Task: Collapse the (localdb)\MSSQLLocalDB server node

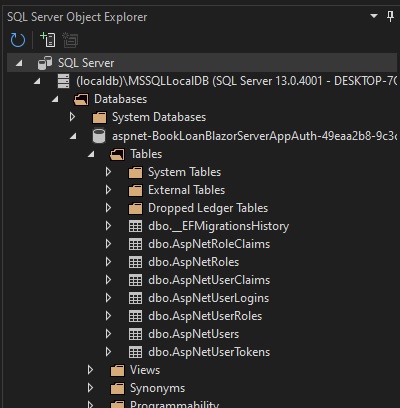Action: pyautogui.click(x=37, y=81)
